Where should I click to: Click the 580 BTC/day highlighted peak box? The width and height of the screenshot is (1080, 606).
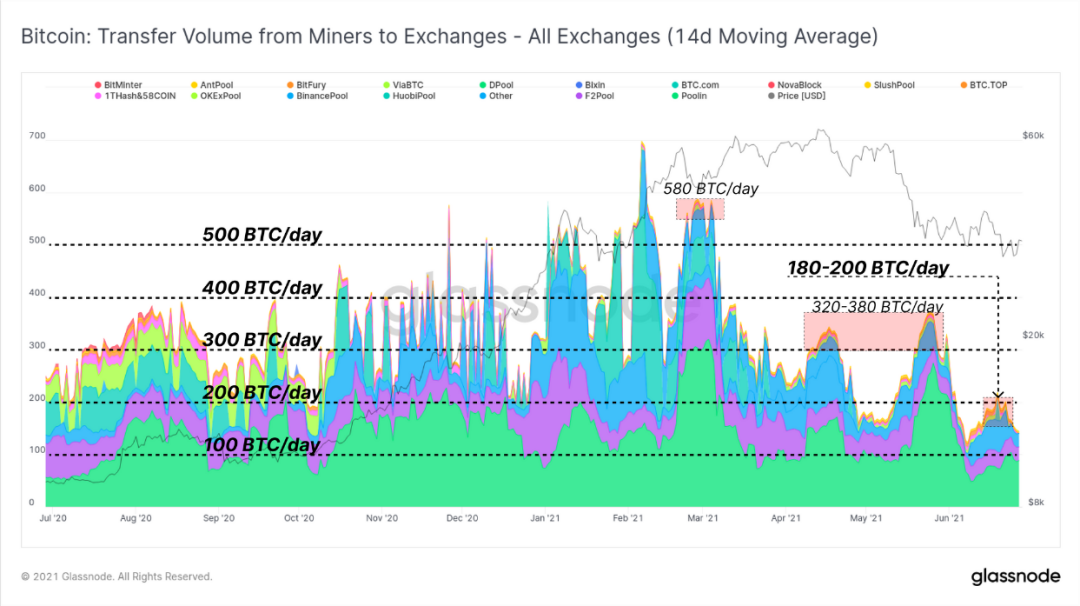pyautogui.click(x=700, y=209)
